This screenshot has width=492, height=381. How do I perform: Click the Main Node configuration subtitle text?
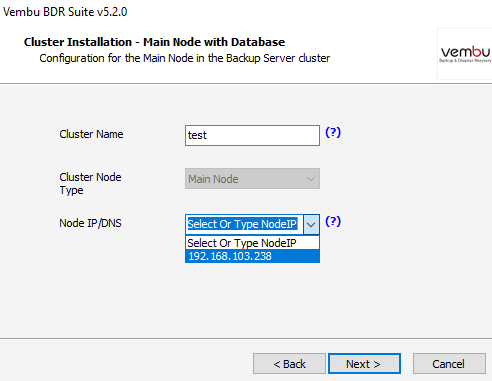[x=185, y=58]
